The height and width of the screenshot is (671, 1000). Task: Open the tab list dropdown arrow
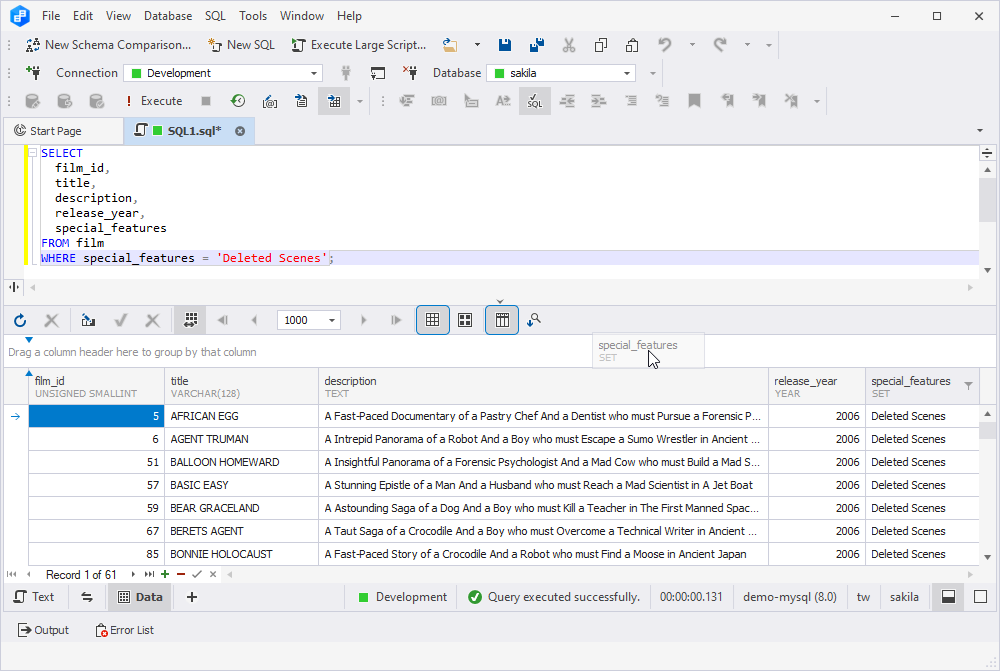(x=980, y=131)
